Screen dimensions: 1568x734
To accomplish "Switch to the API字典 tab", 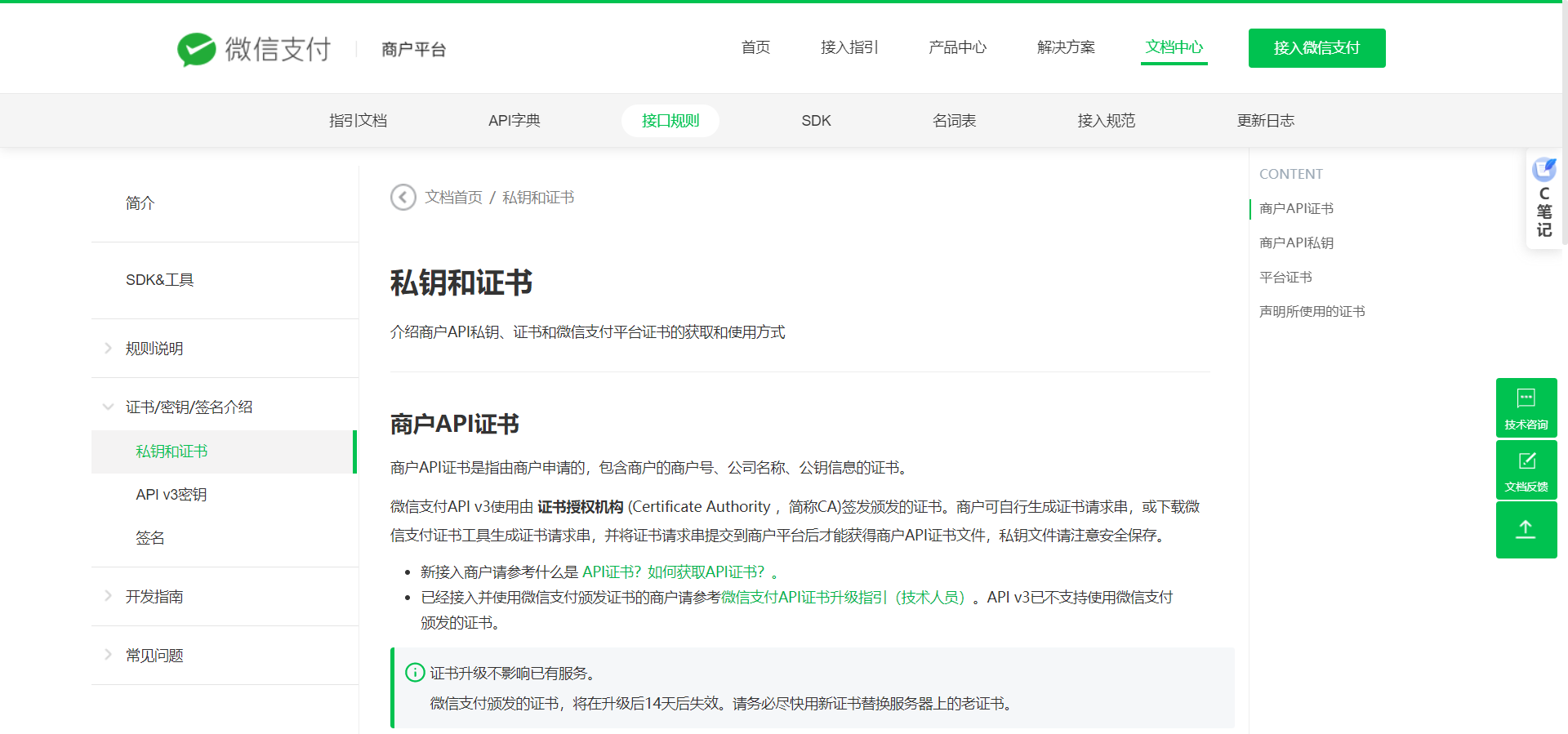I will (514, 121).
